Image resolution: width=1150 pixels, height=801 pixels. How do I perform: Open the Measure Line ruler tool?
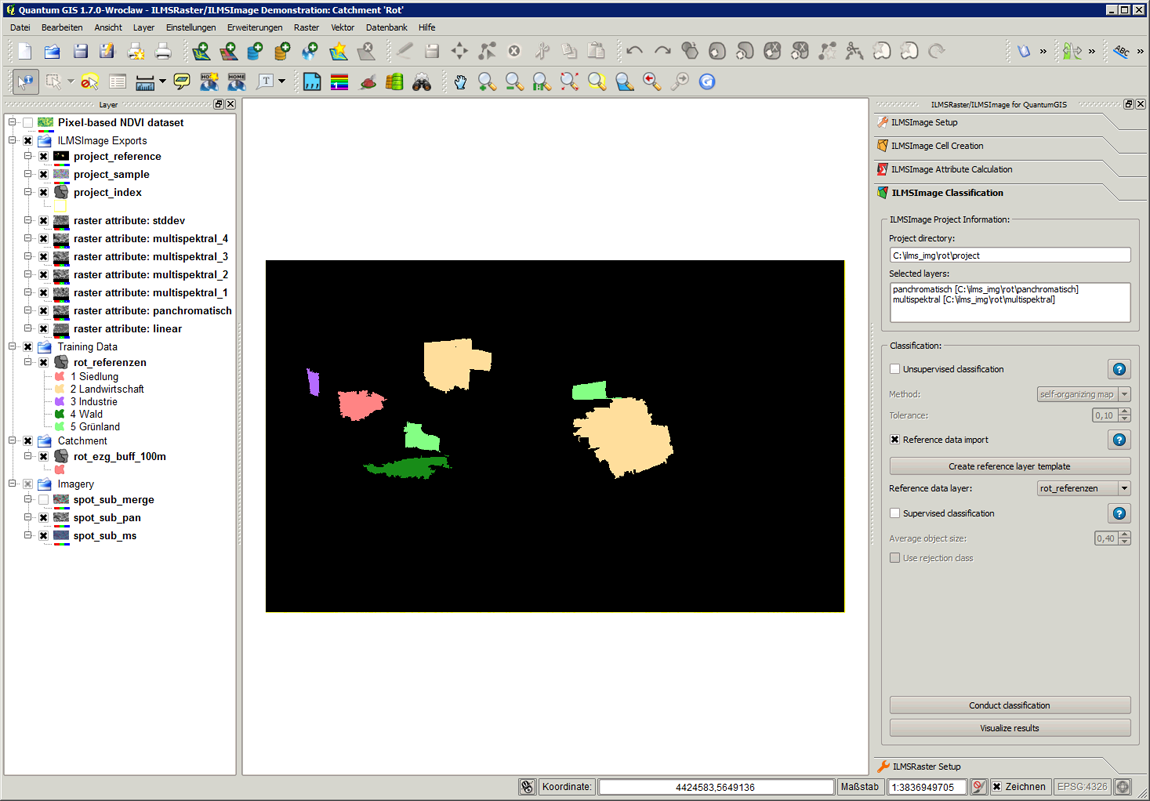[x=145, y=82]
